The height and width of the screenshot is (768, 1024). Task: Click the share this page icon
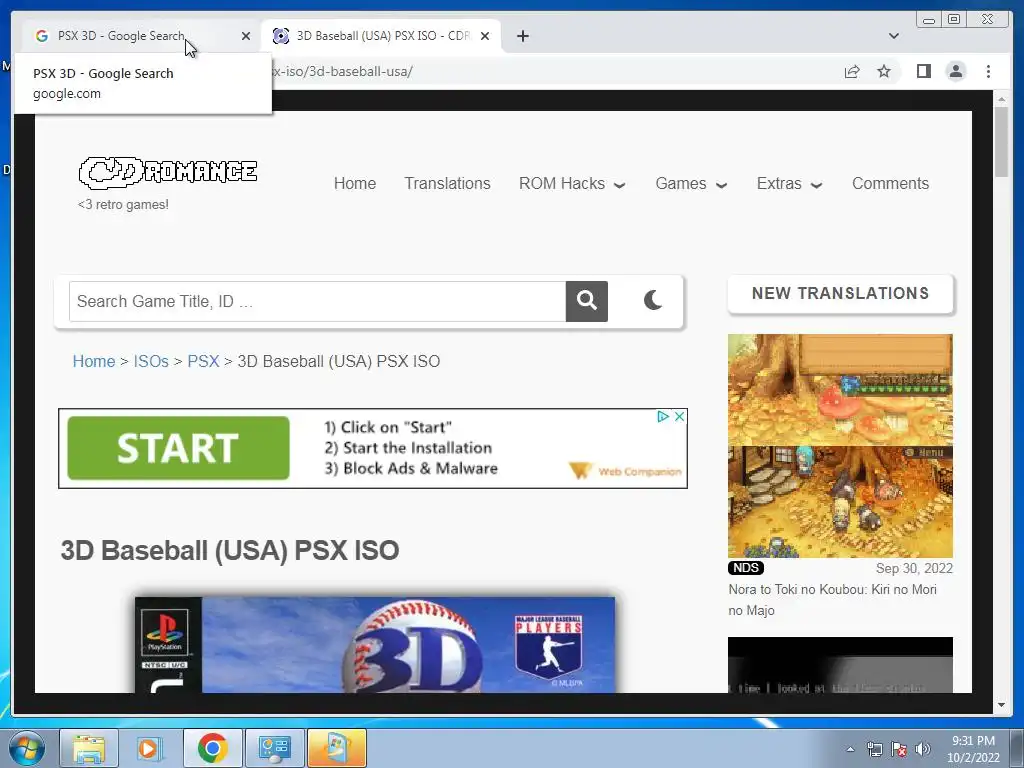pyautogui.click(x=852, y=71)
